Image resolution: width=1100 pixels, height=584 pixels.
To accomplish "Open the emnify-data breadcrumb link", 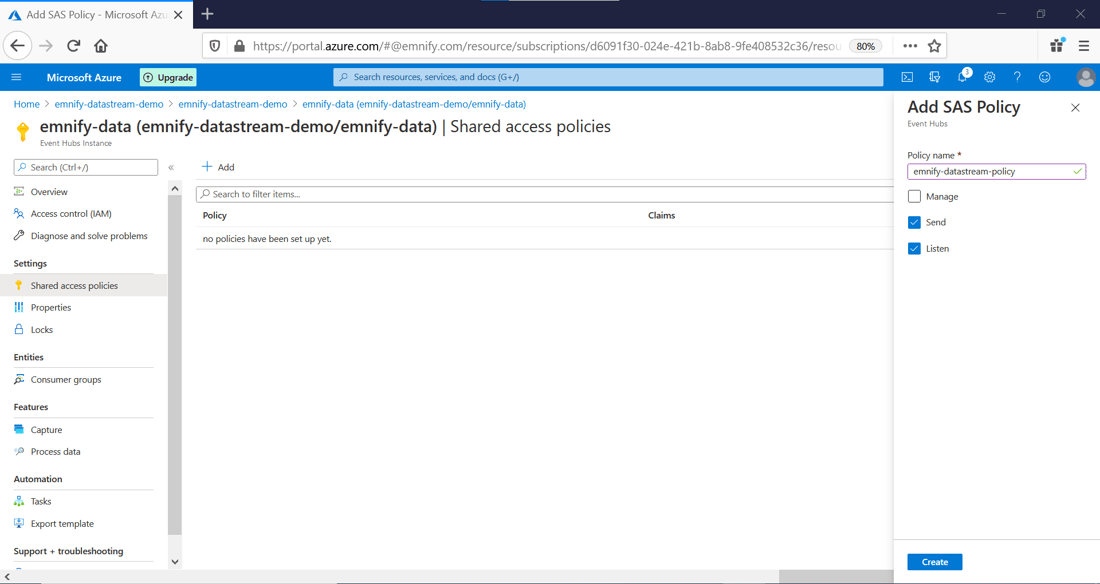I will (414, 104).
